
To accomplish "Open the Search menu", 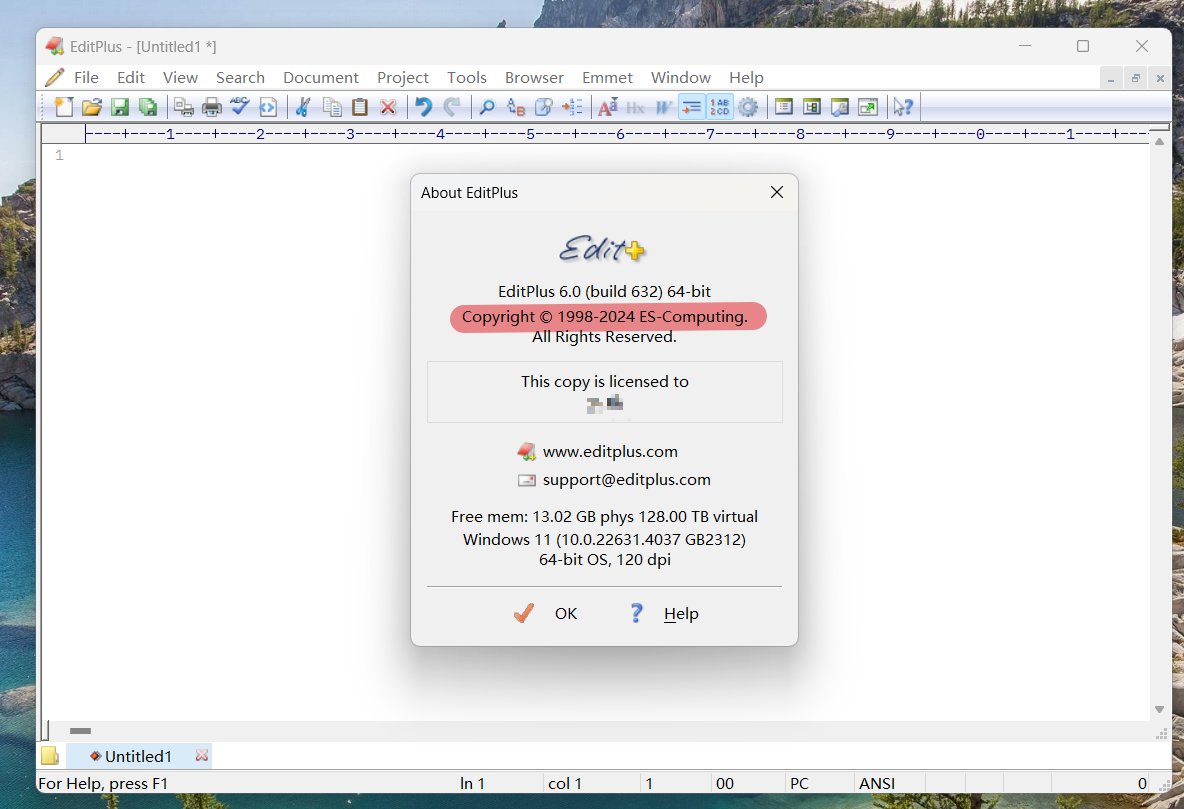I will pos(240,77).
